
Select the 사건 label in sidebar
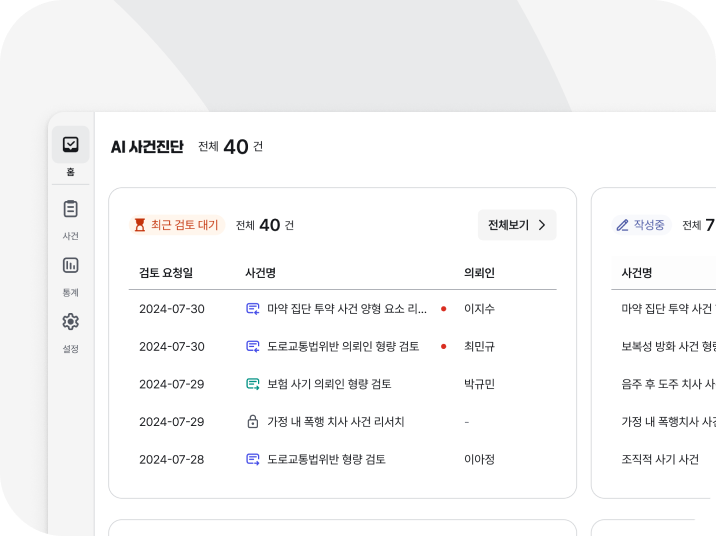(x=70, y=236)
